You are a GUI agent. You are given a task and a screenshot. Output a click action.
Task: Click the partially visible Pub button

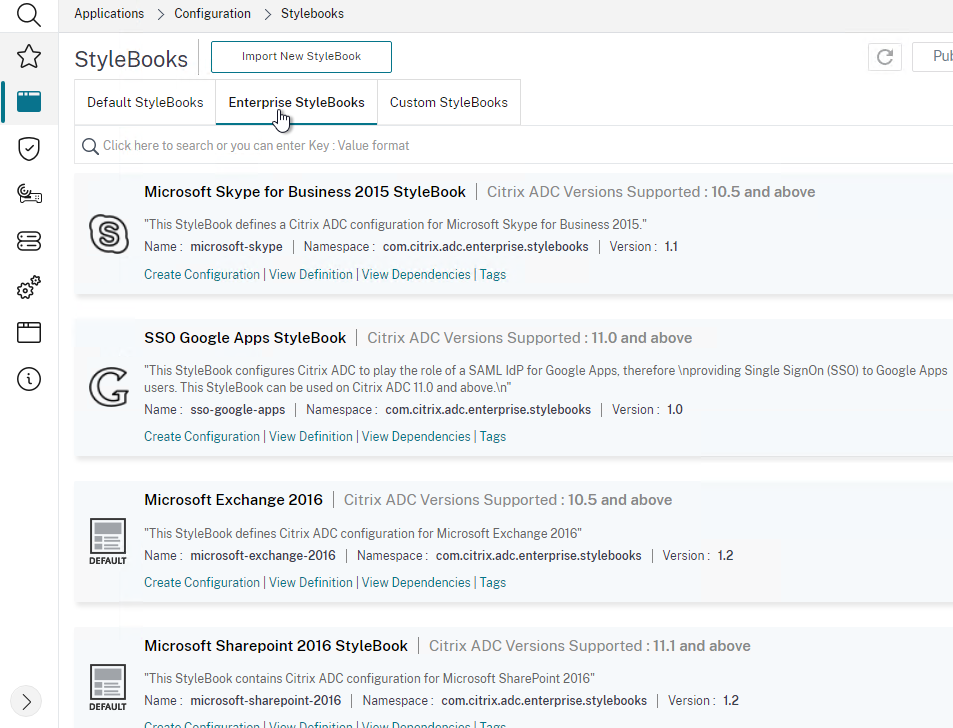point(933,57)
